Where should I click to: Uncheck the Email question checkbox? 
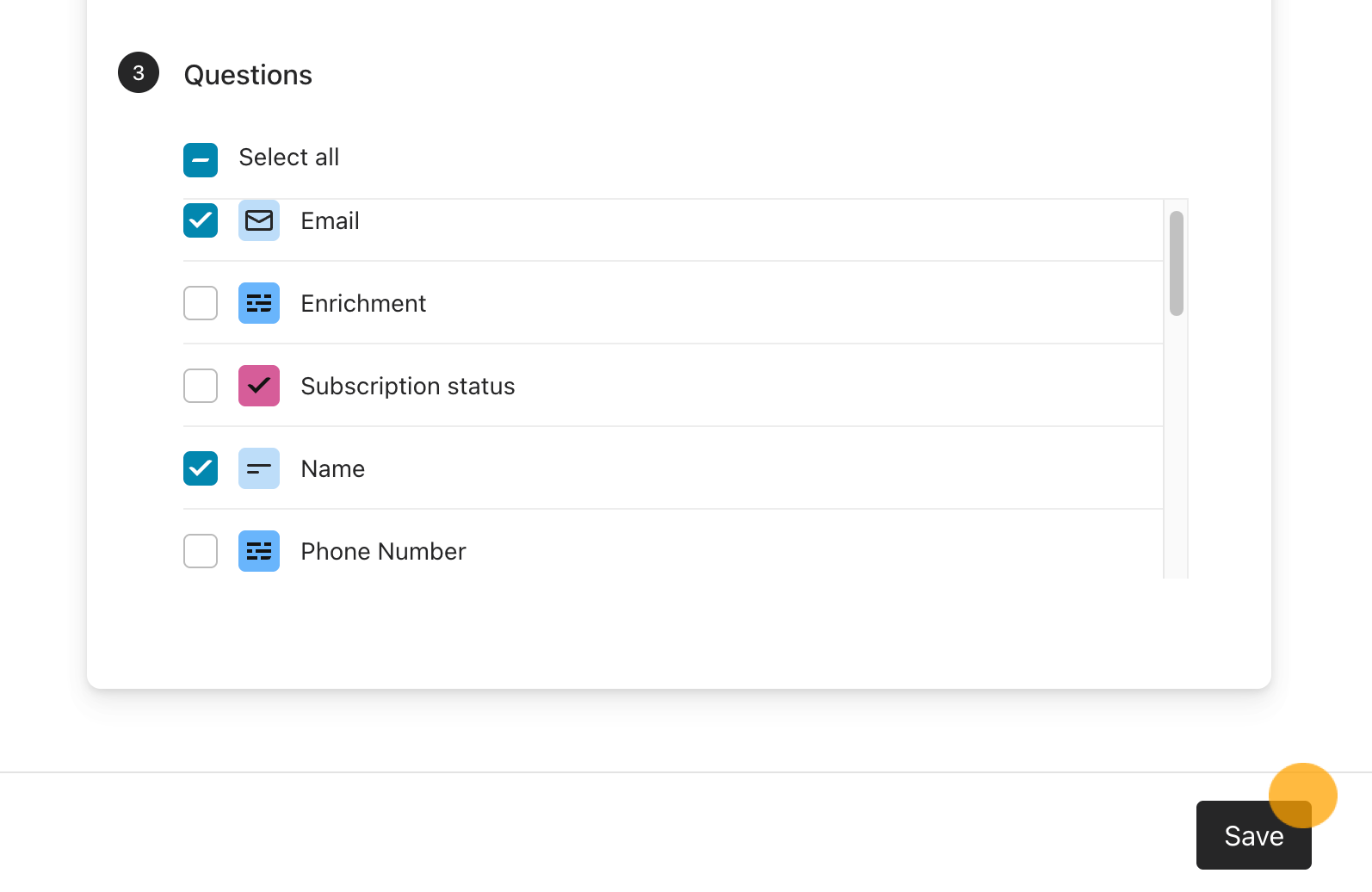(201, 220)
